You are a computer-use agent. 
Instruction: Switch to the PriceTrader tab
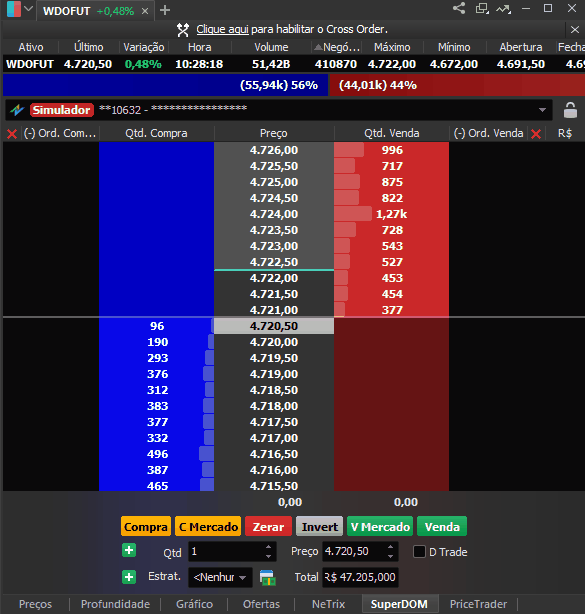[478, 604]
